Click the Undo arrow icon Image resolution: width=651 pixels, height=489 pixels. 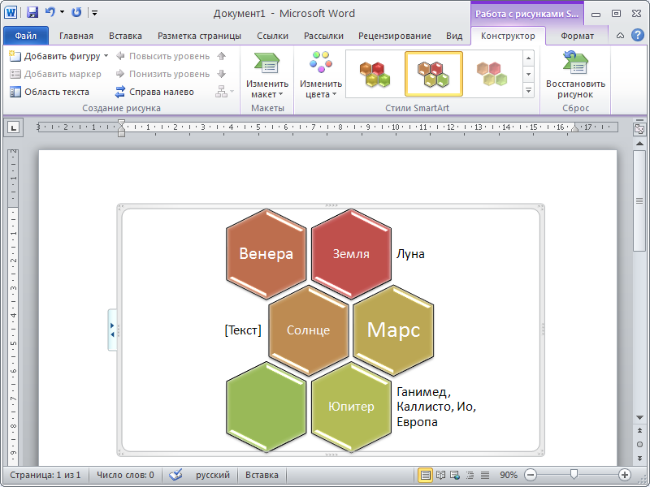[49, 13]
